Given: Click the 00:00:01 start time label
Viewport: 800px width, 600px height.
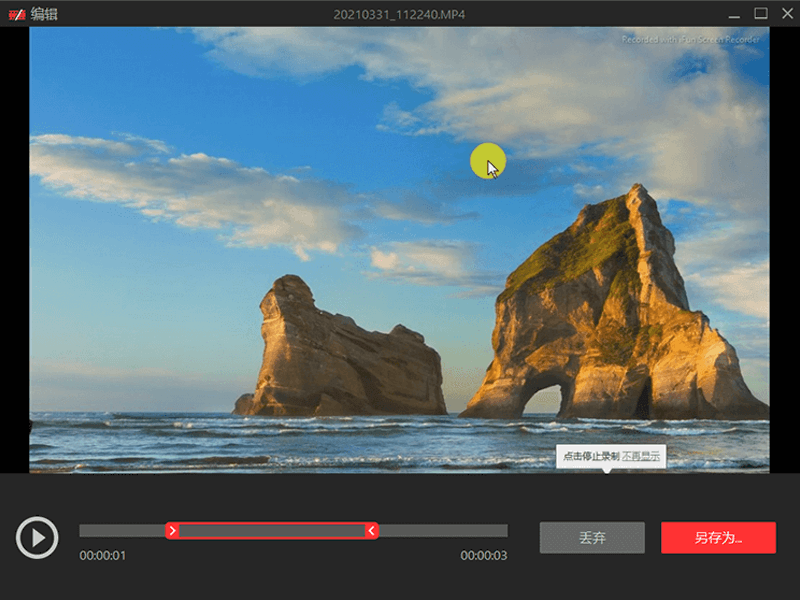Looking at the screenshot, I should point(102,556).
